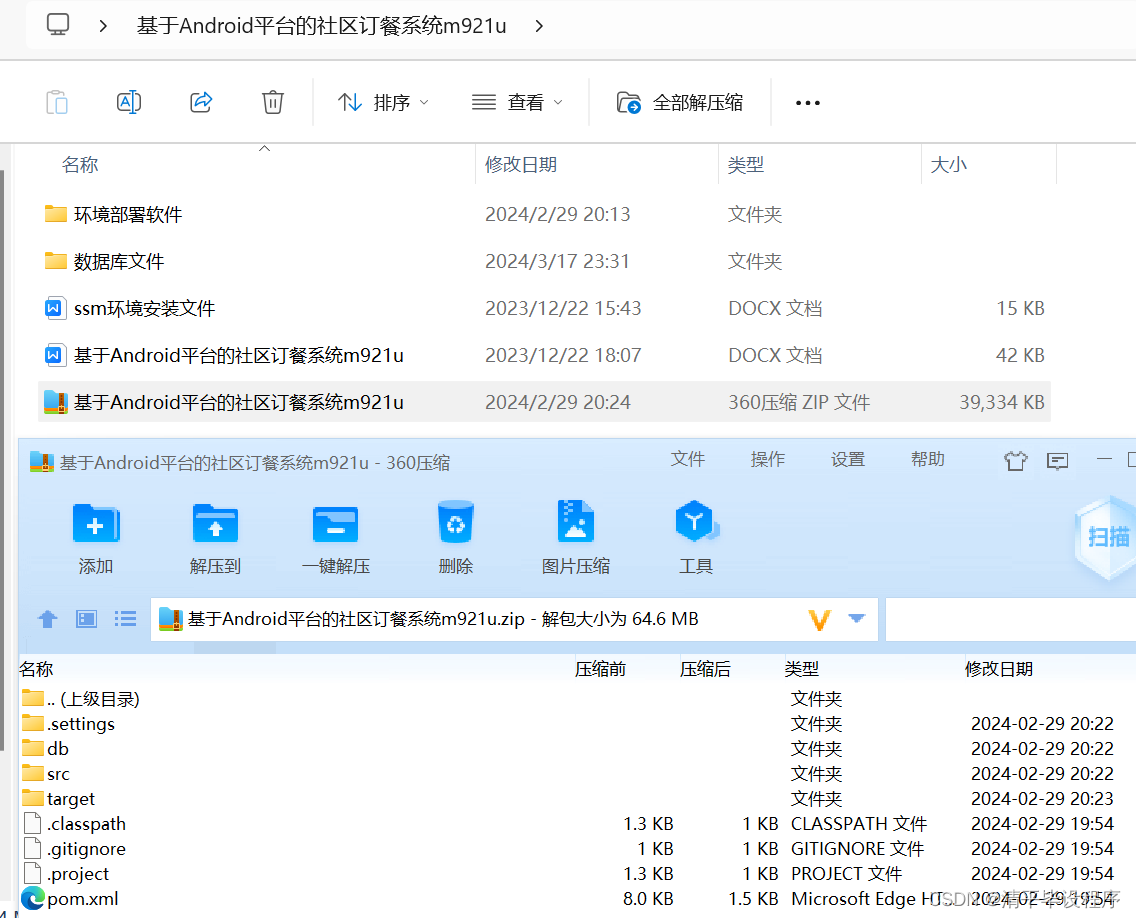Click the Rename icon in Explorer toolbar

pos(129,102)
